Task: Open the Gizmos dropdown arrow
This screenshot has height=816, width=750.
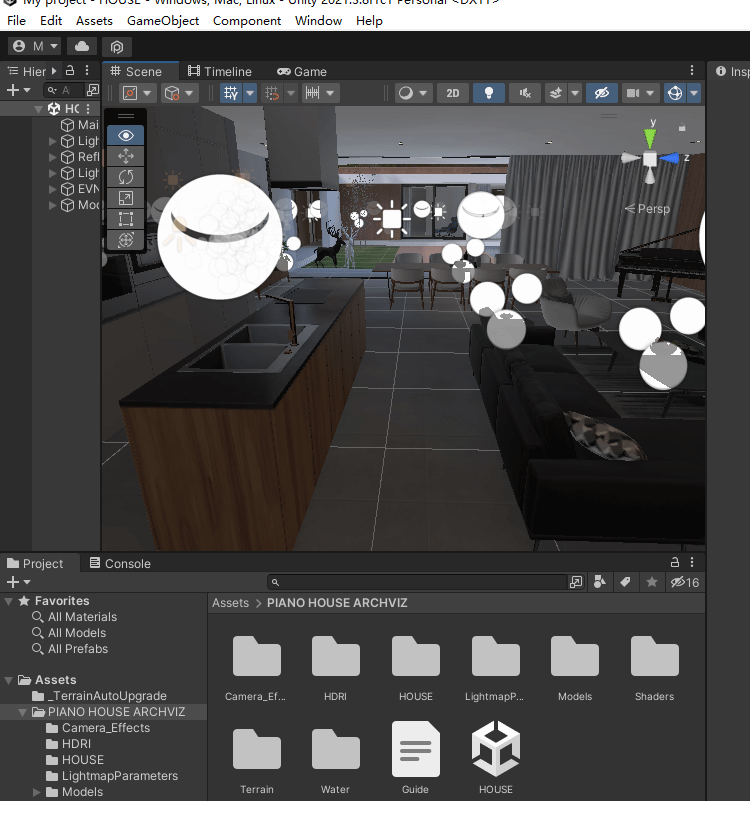Action: 694,93
